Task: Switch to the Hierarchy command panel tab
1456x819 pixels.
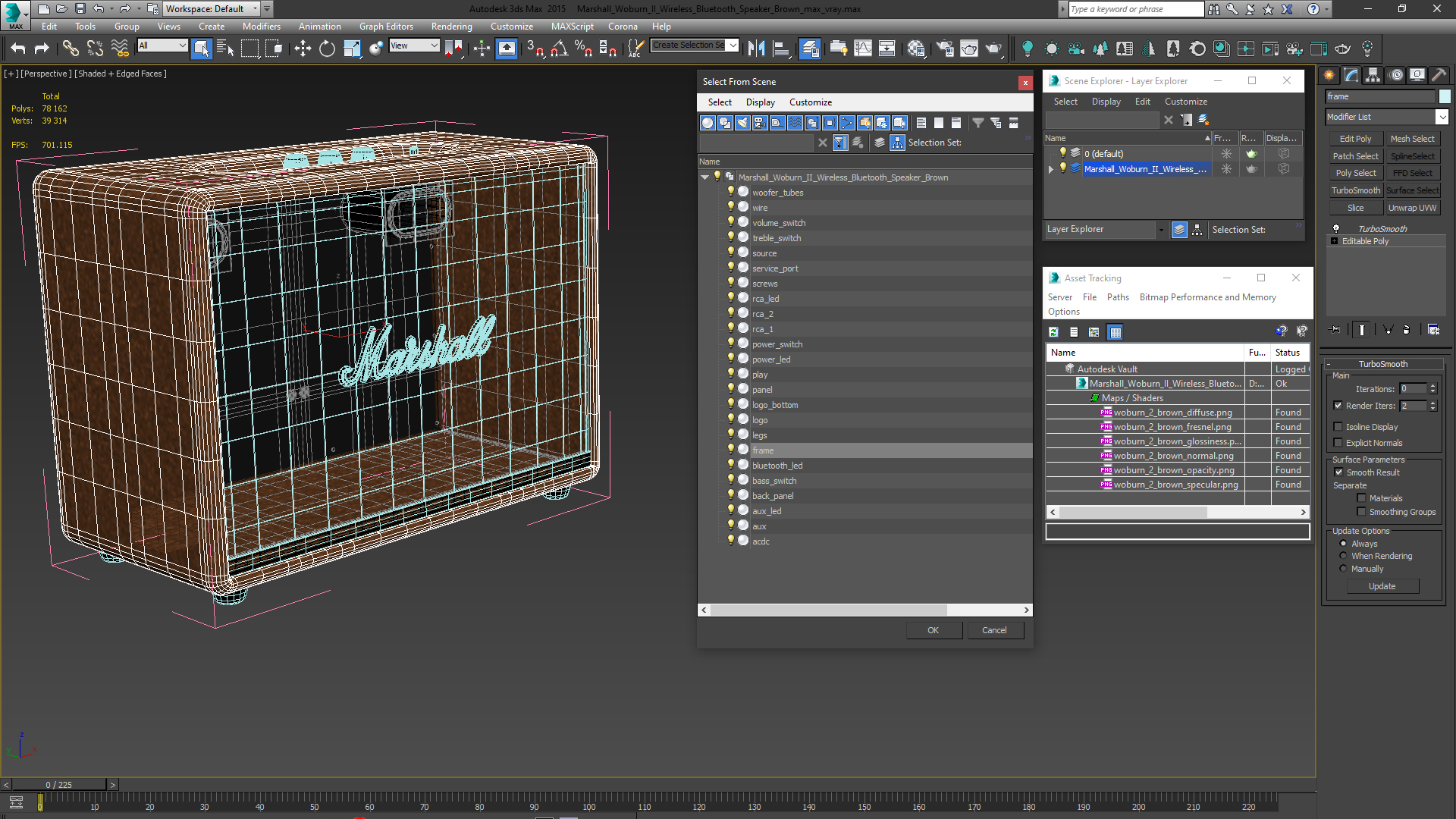Action: pos(1373,75)
